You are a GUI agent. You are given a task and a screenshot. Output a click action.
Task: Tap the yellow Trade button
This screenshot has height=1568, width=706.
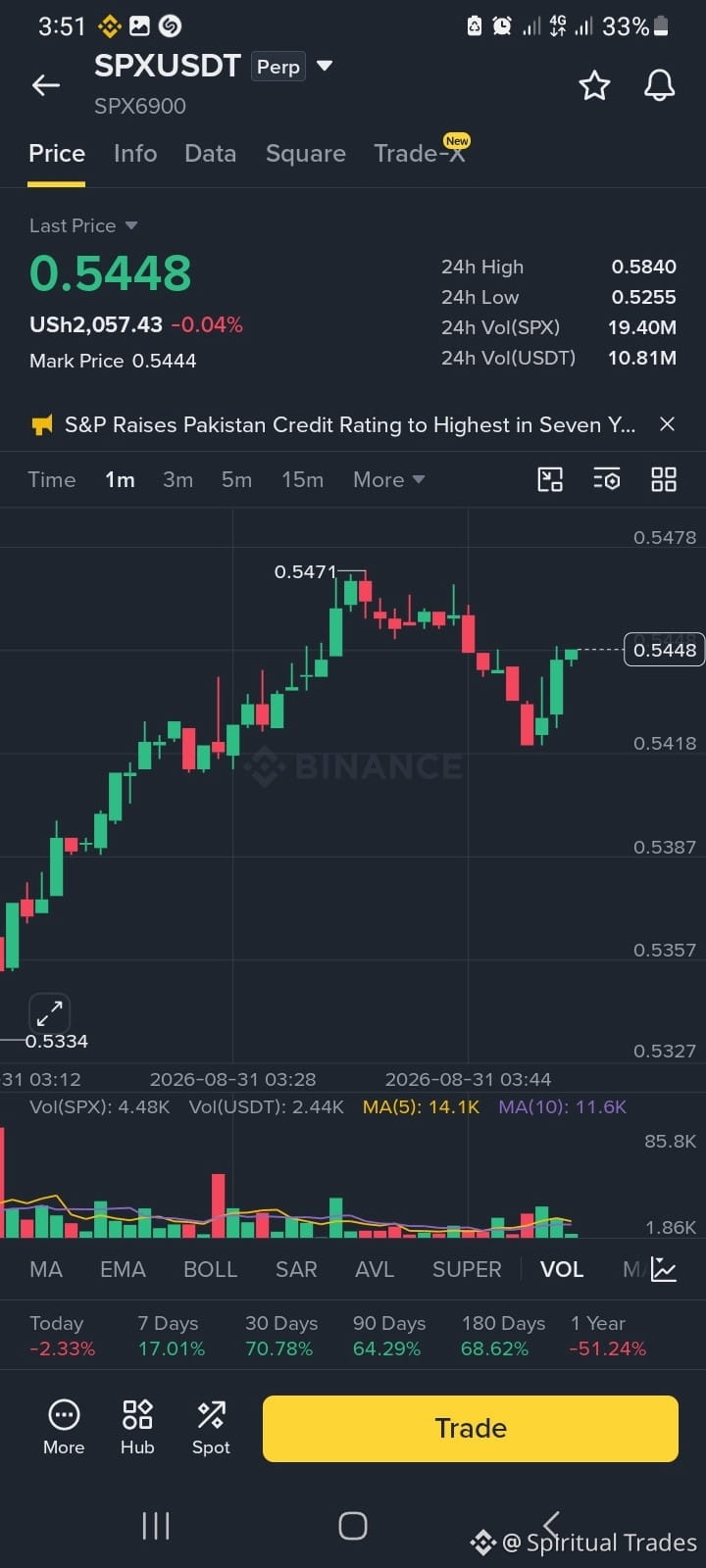coord(471,1428)
